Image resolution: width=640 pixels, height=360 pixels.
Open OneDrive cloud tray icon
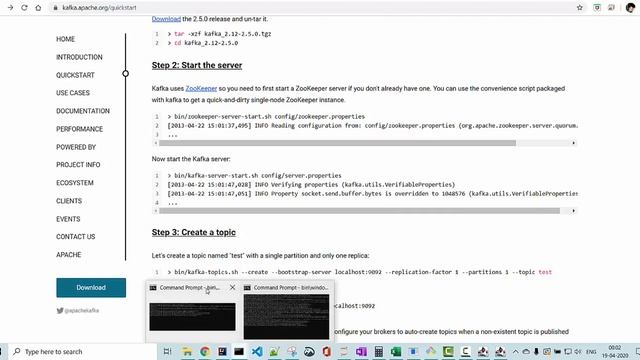point(526,351)
